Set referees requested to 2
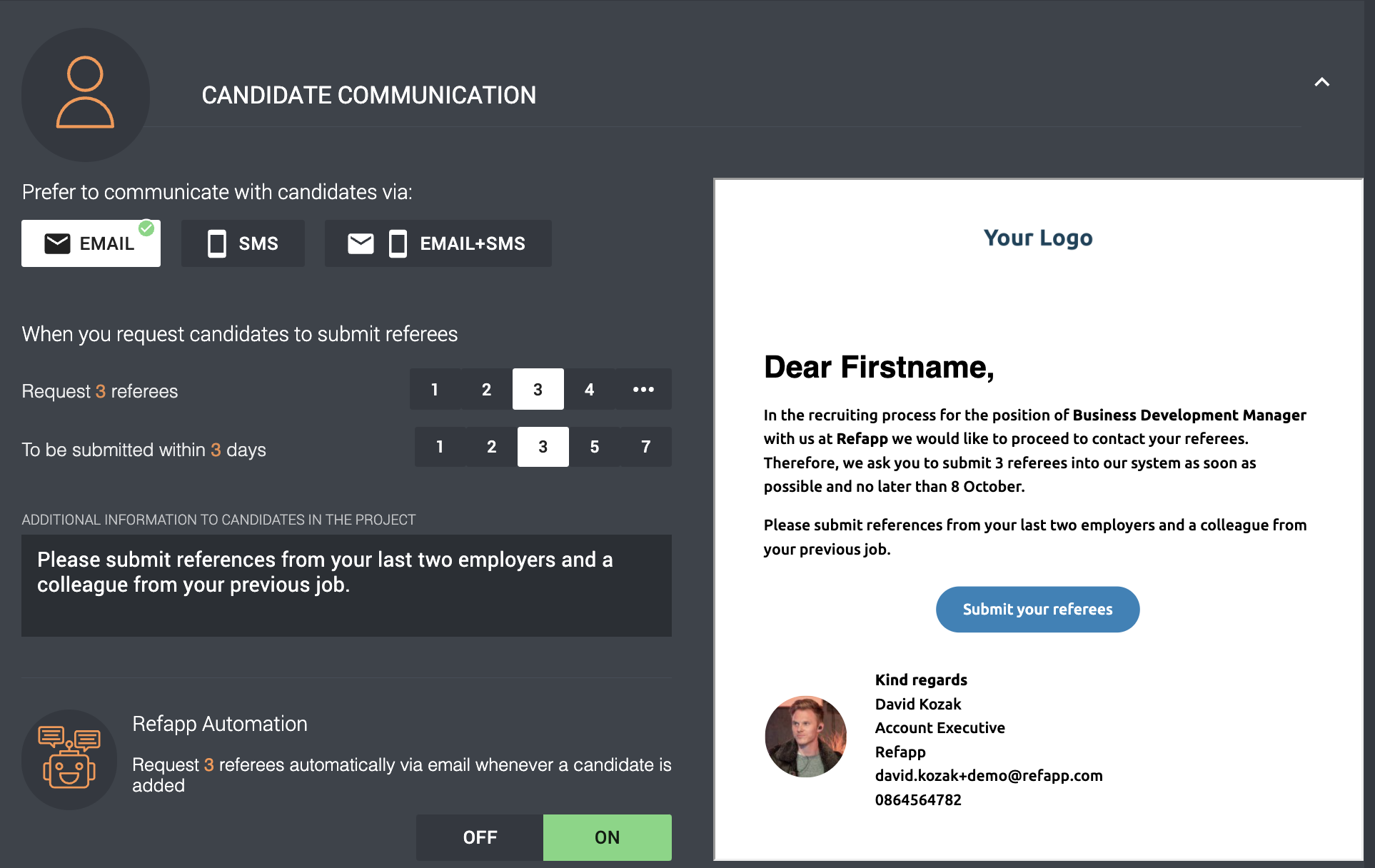The image size is (1375, 868). point(486,389)
